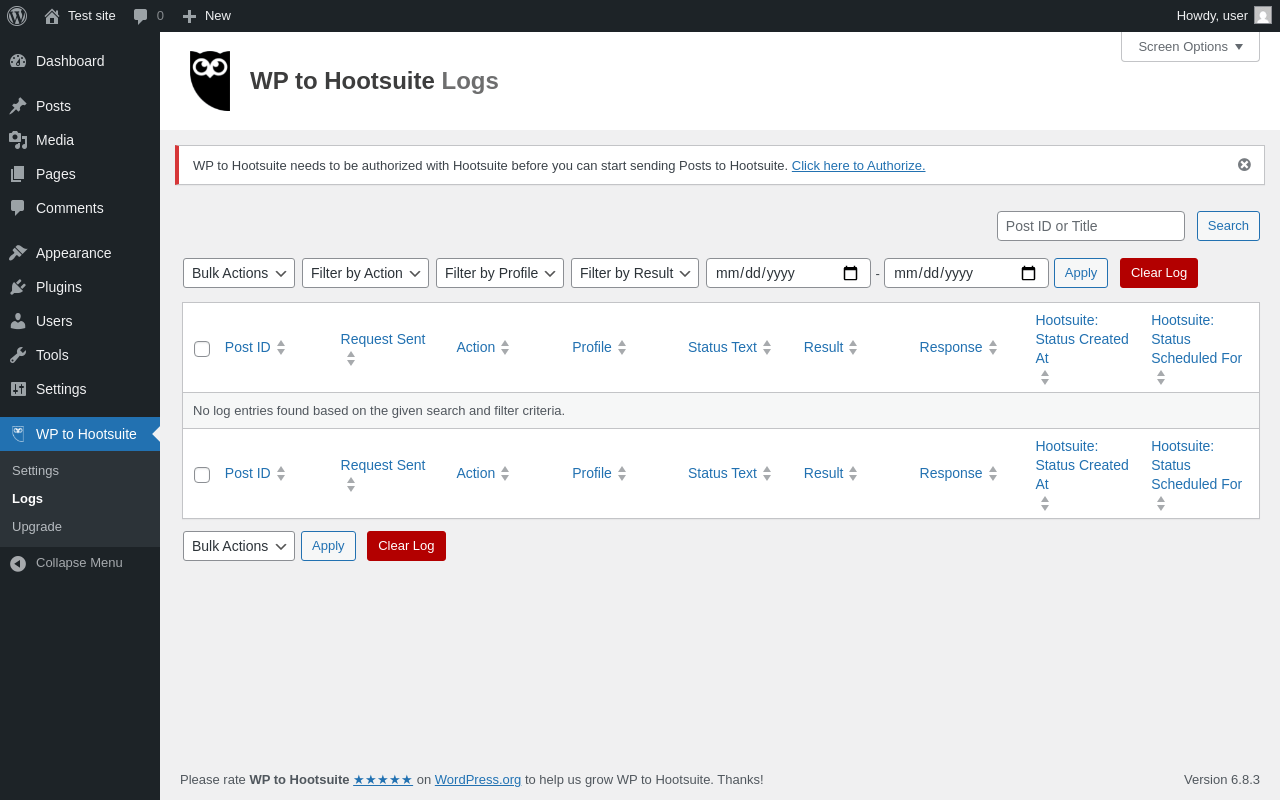
Task: Check select-all box in table footer
Action: click(202, 475)
